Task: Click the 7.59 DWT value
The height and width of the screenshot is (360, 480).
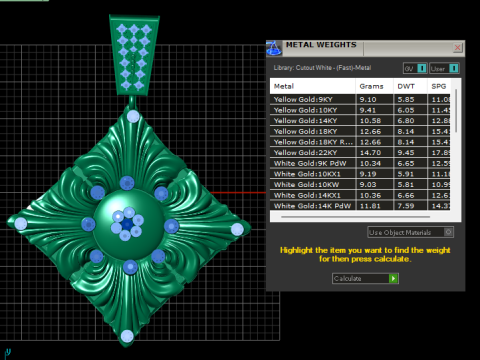Action: click(406, 206)
